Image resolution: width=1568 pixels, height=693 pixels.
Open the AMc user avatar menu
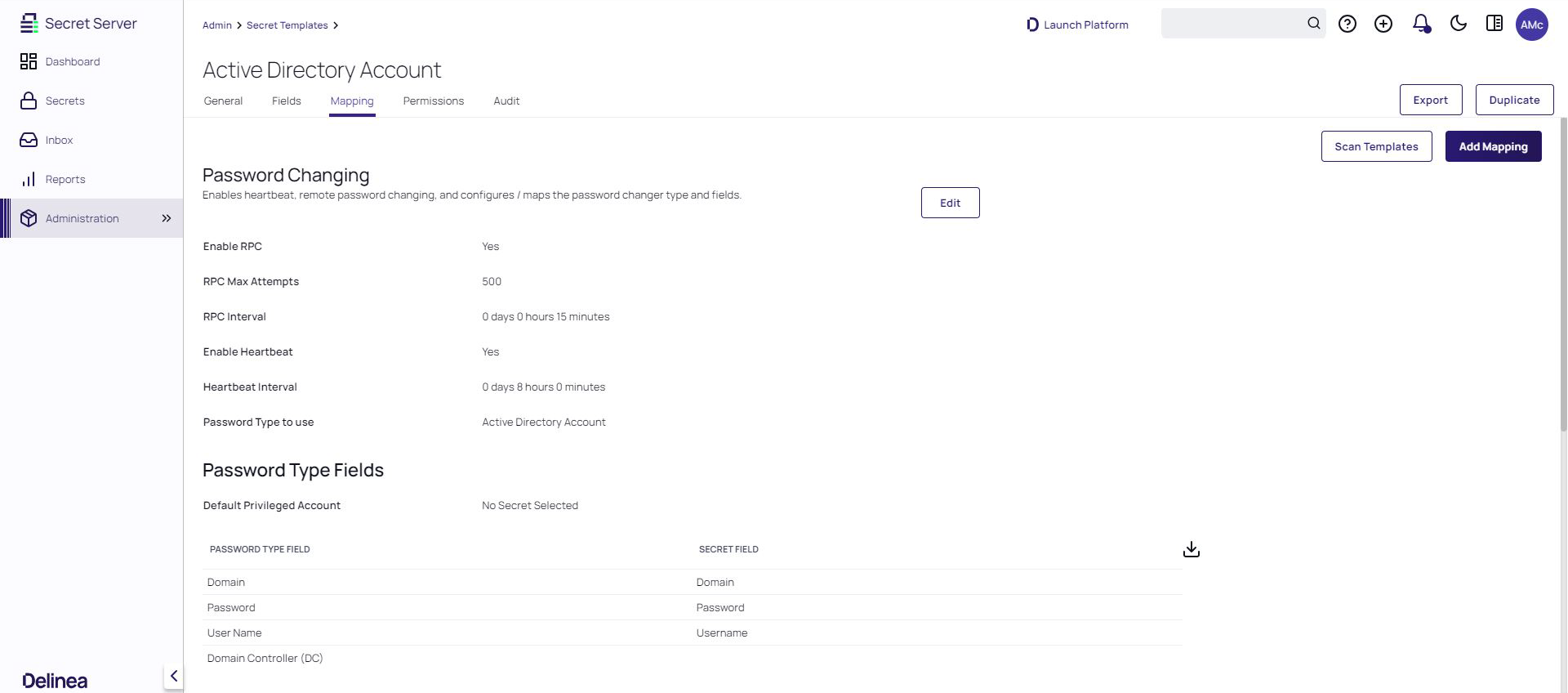[1531, 25]
